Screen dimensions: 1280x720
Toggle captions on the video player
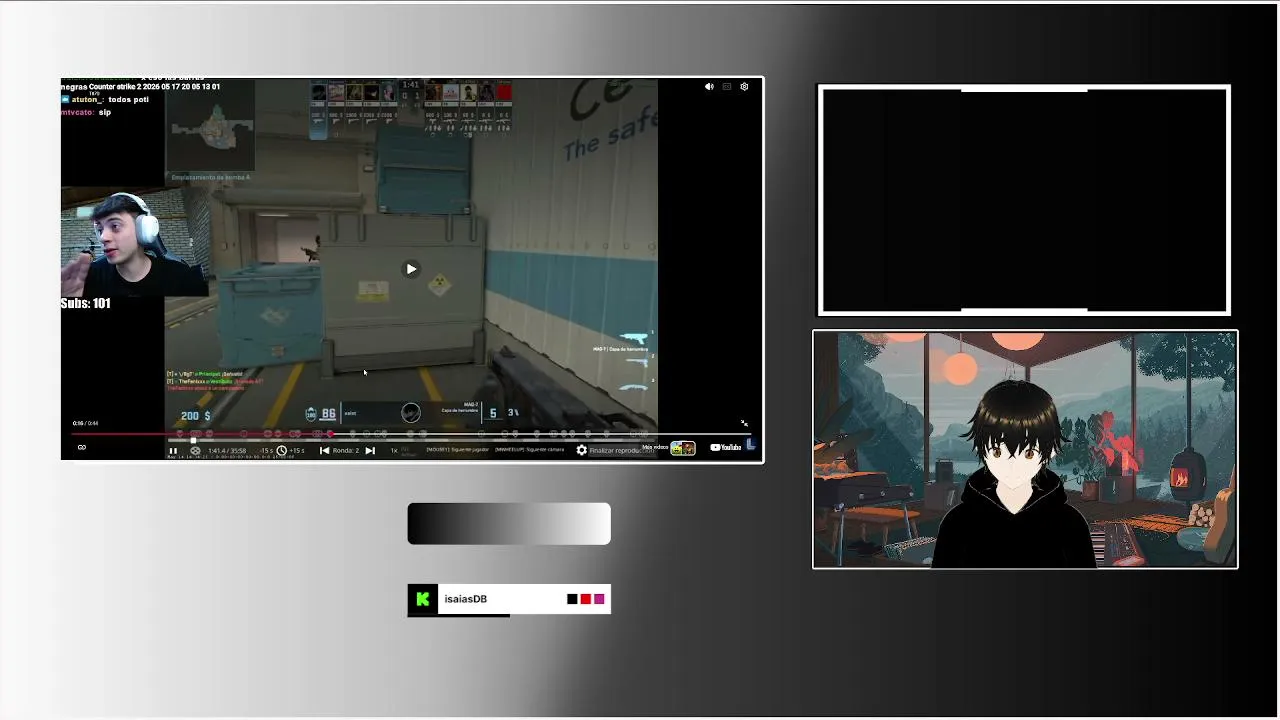pos(727,87)
